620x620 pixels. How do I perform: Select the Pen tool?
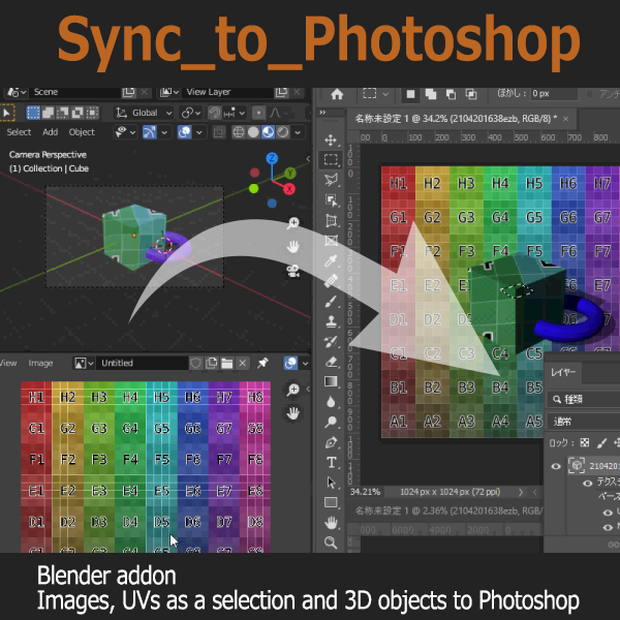pyautogui.click(x=331, y=442)
